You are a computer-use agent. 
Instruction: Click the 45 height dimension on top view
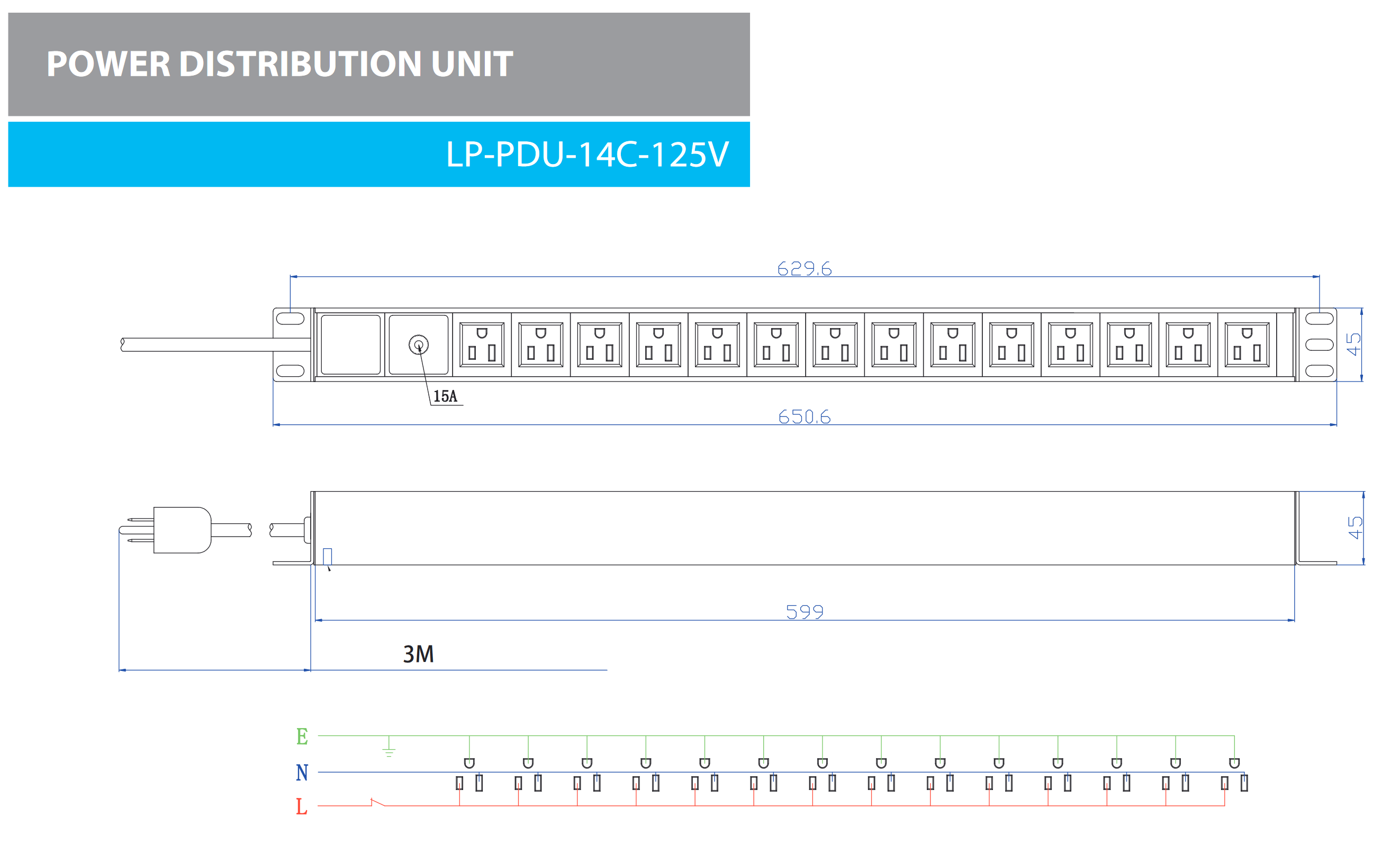tap(1353, 344)
